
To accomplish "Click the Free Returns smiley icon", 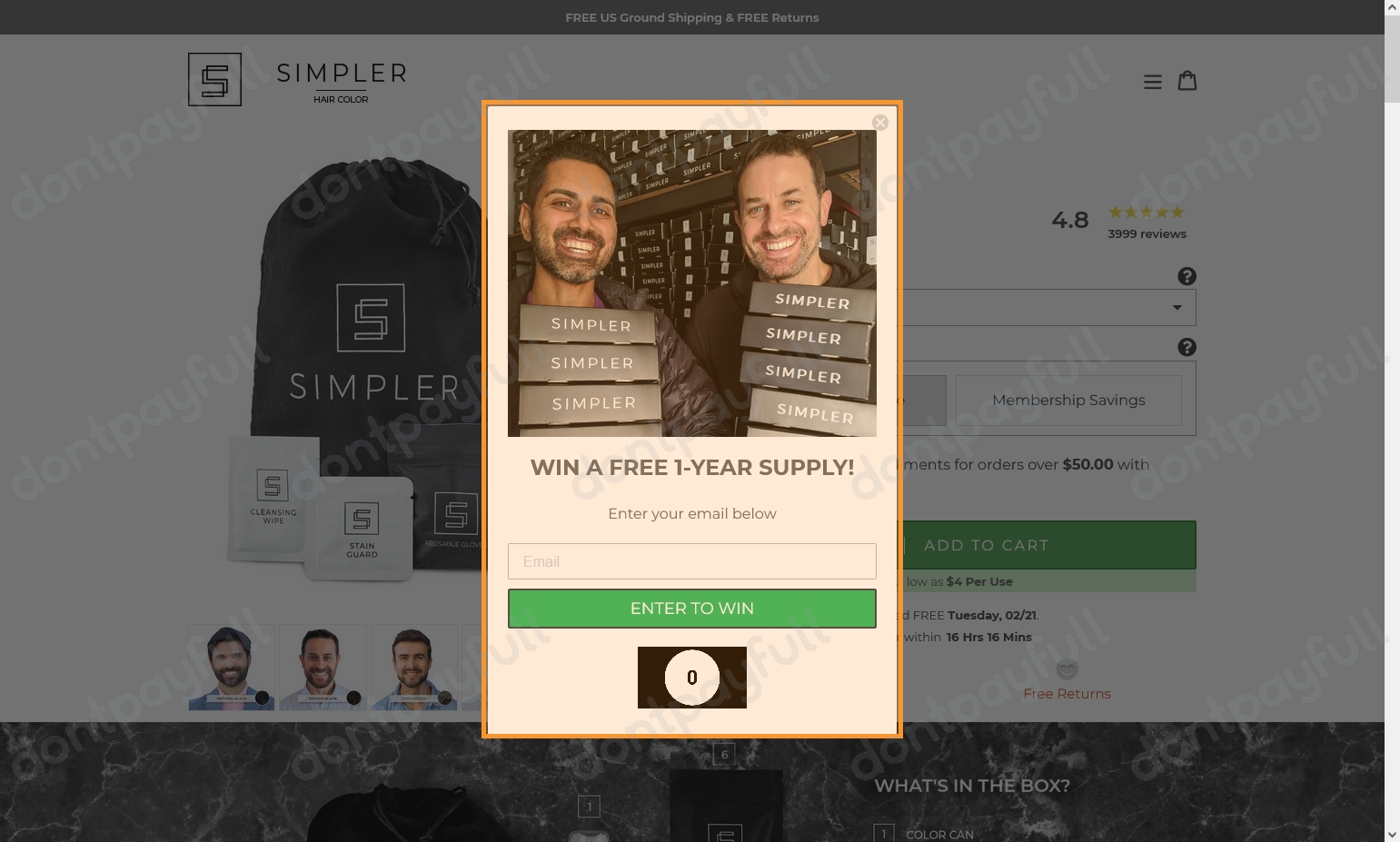I will [1067, 669].
